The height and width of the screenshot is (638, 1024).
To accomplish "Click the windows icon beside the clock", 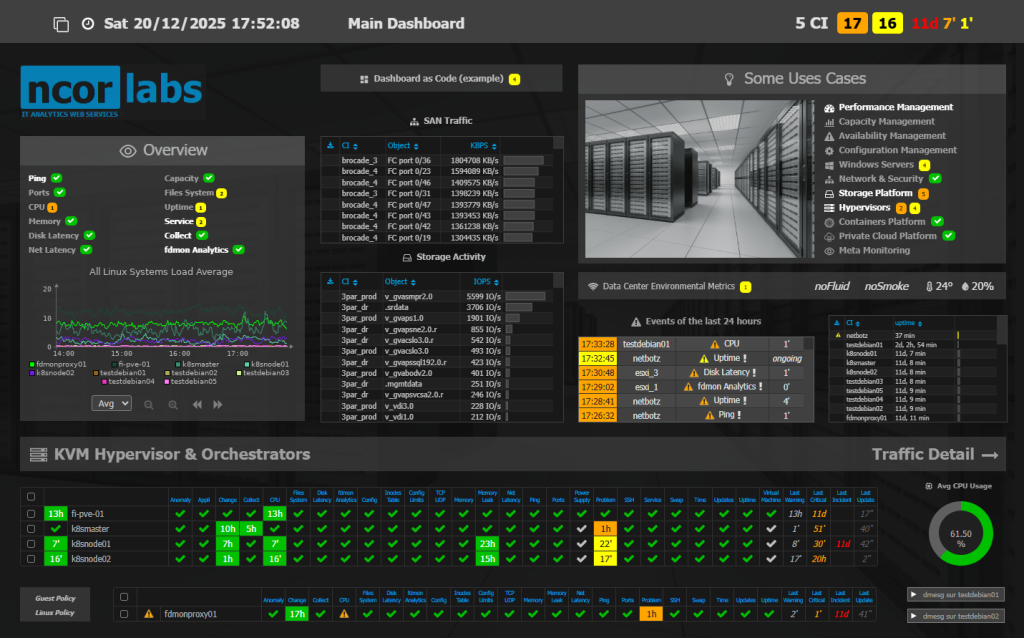I will (x=61, y=24).
